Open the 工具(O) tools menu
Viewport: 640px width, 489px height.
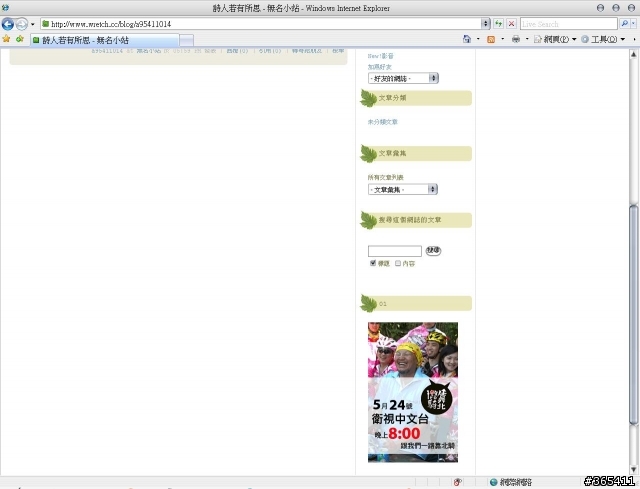[x=603, y=39]
